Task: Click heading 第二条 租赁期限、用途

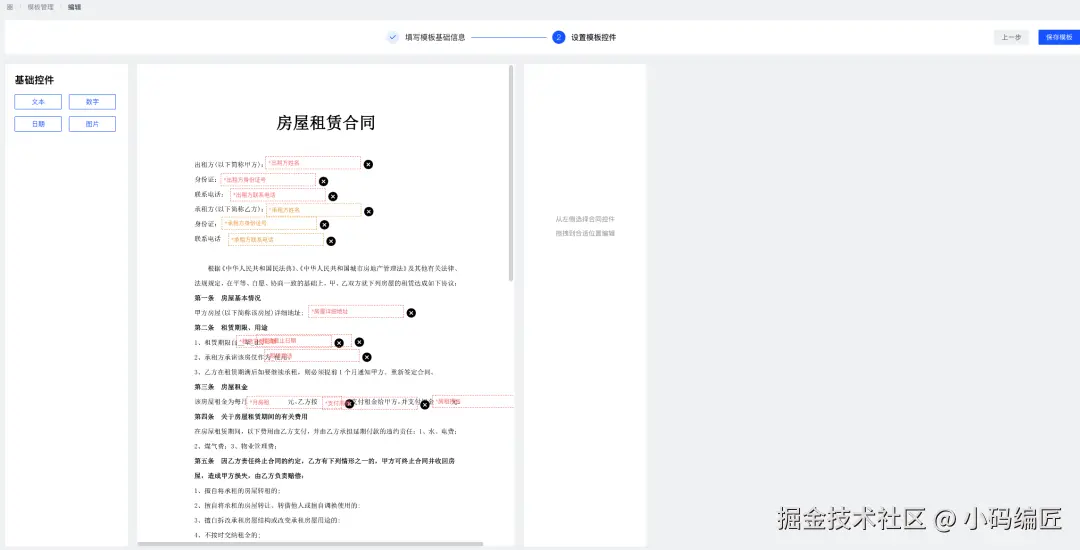Action: point(231,328)
